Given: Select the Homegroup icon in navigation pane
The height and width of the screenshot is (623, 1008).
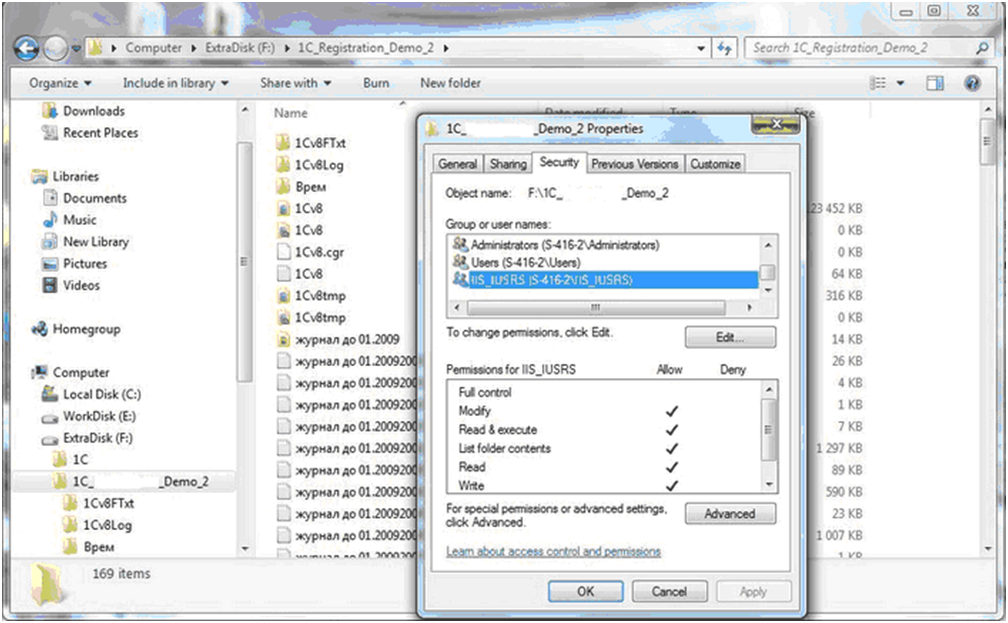Looking at the screenshot, I should pyautogui.click(x=40, y=329).
